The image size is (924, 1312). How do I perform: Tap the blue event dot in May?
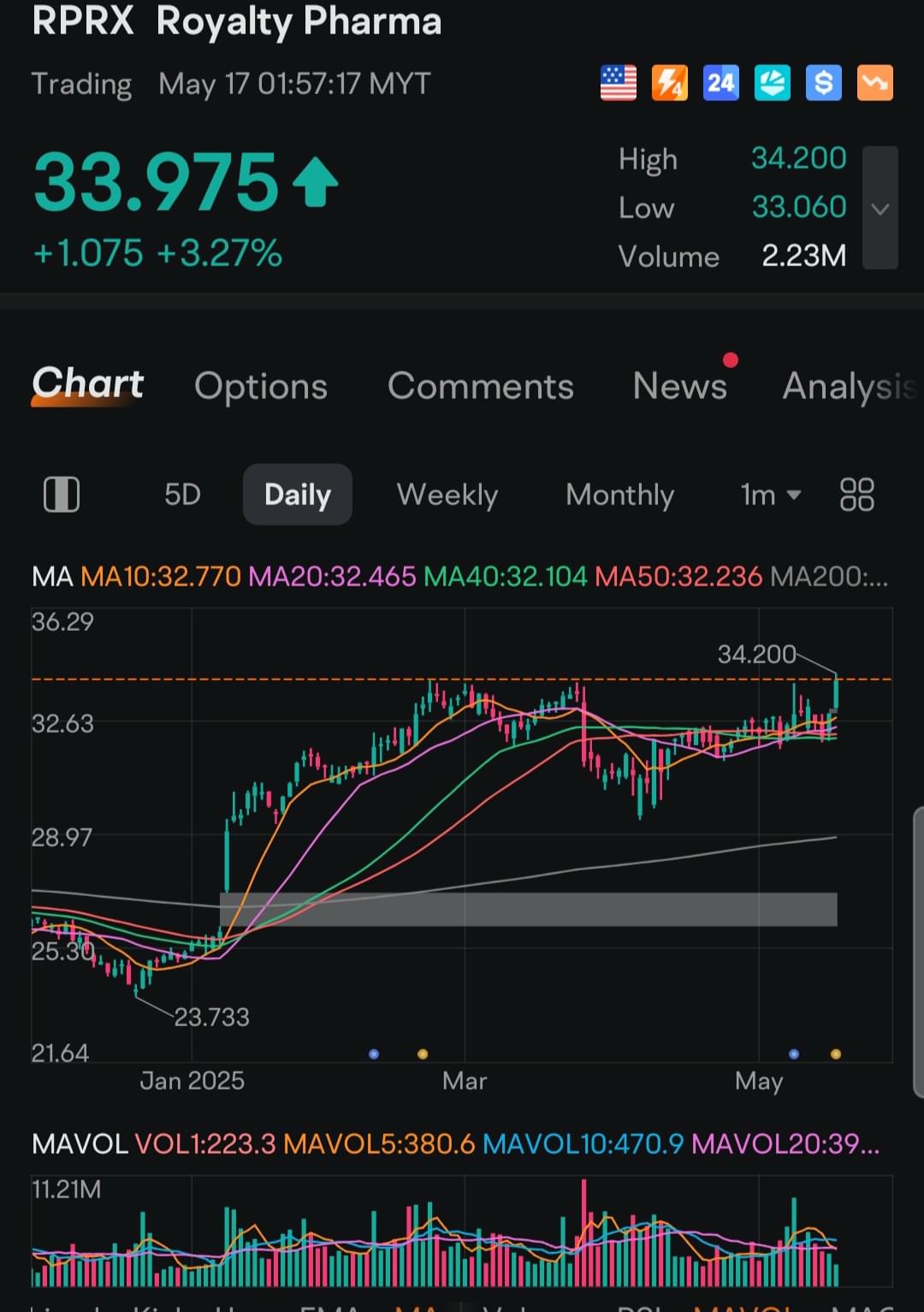click(x=794, y=1054)
